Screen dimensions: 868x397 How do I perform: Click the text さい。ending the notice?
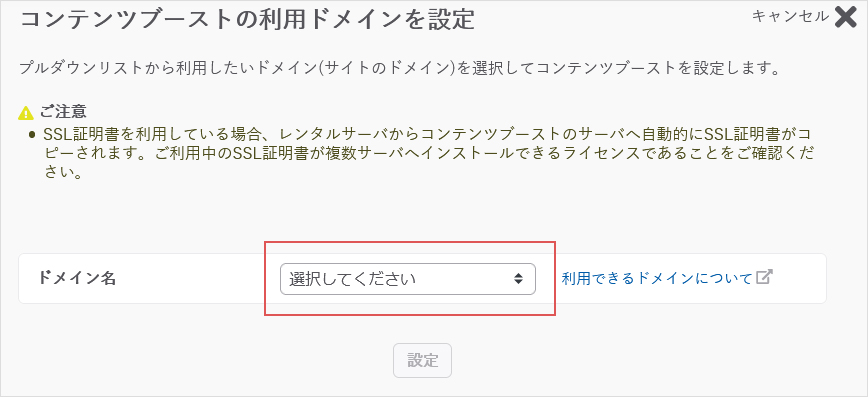click(x=63, y=173)
